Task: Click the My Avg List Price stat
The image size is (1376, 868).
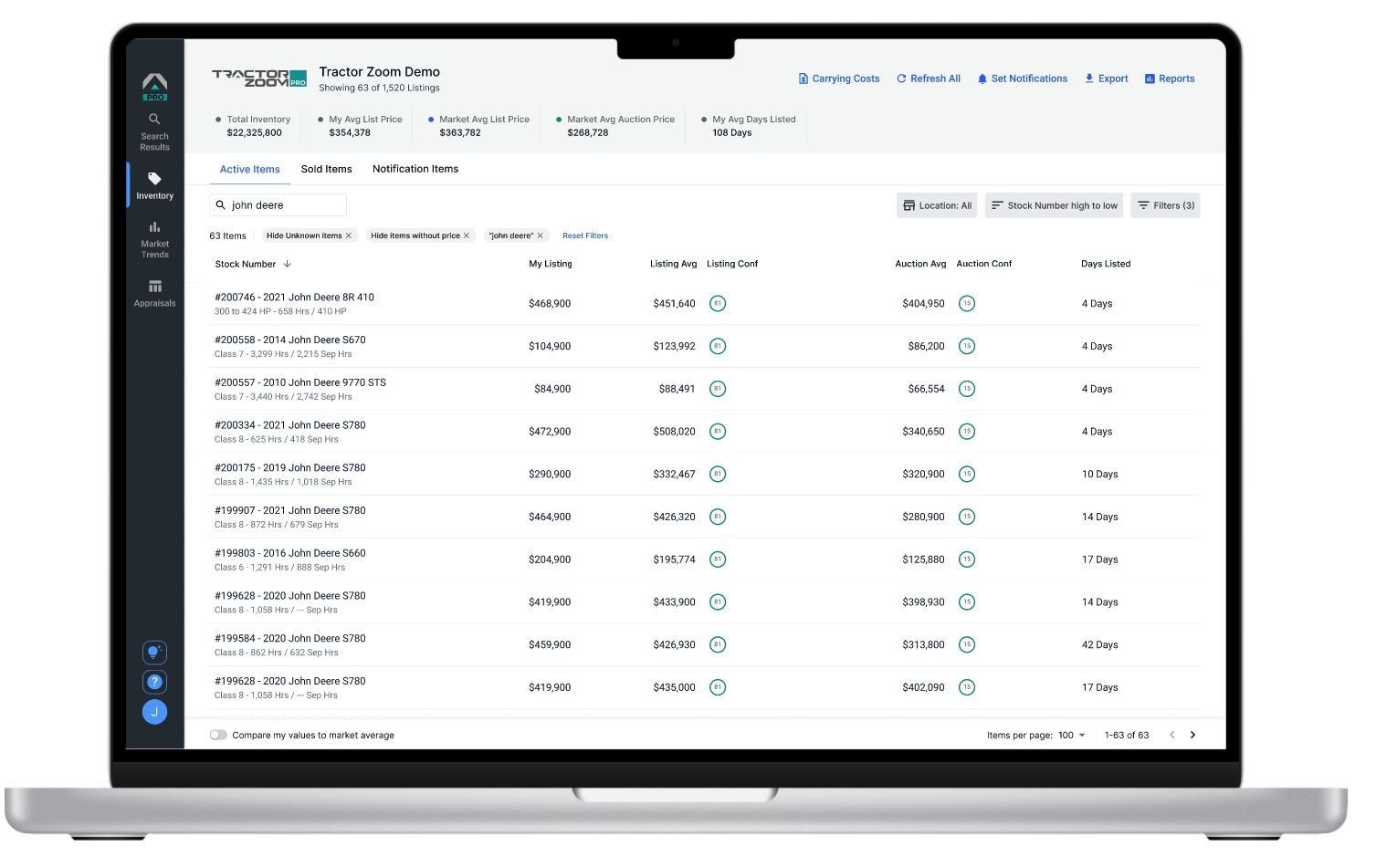Action: coord(360,126)
